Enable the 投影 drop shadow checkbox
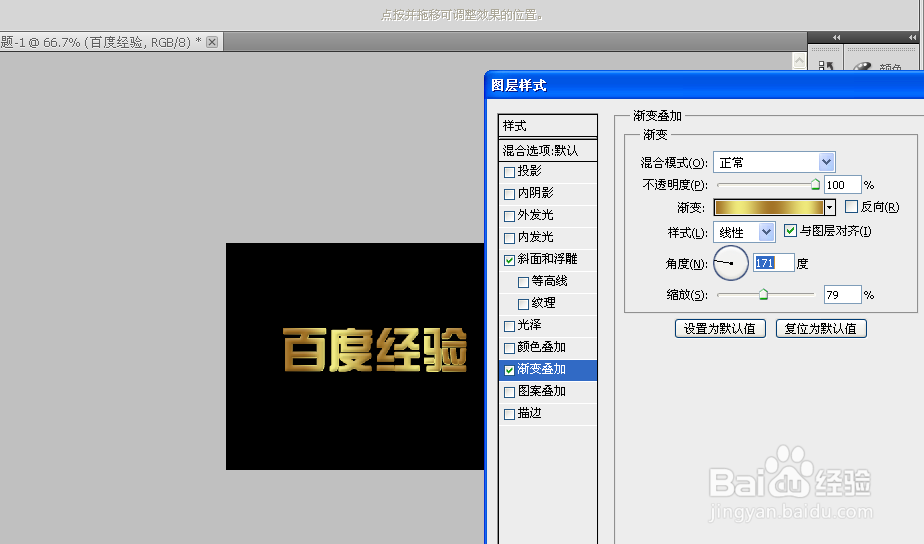Screen dimensions: 924x544 (x=510, y=172)
